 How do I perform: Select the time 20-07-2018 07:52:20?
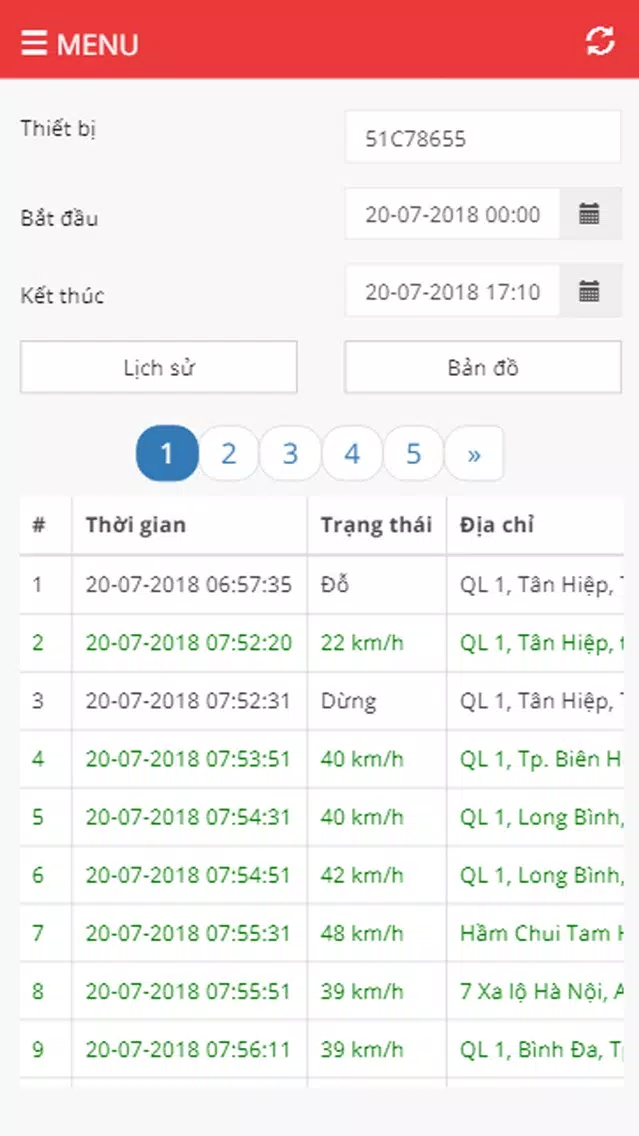coord(189,643)
